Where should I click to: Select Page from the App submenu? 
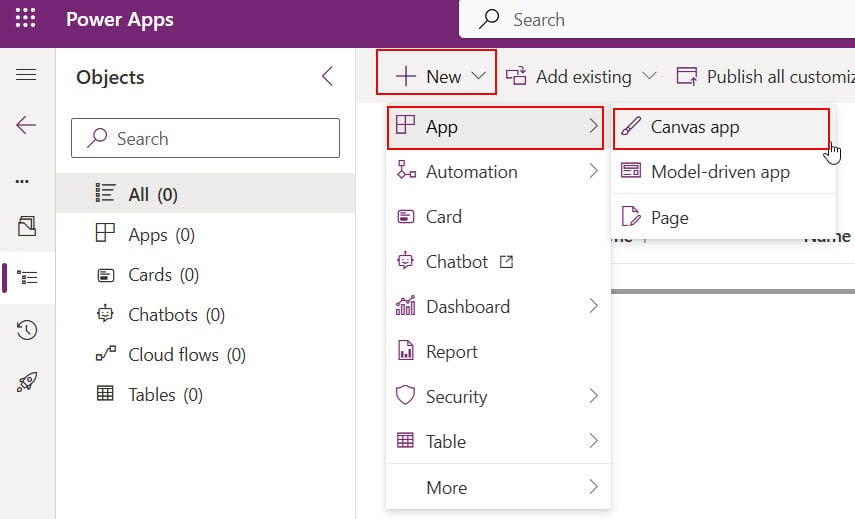pyautogui.click(x=724, y=218)
